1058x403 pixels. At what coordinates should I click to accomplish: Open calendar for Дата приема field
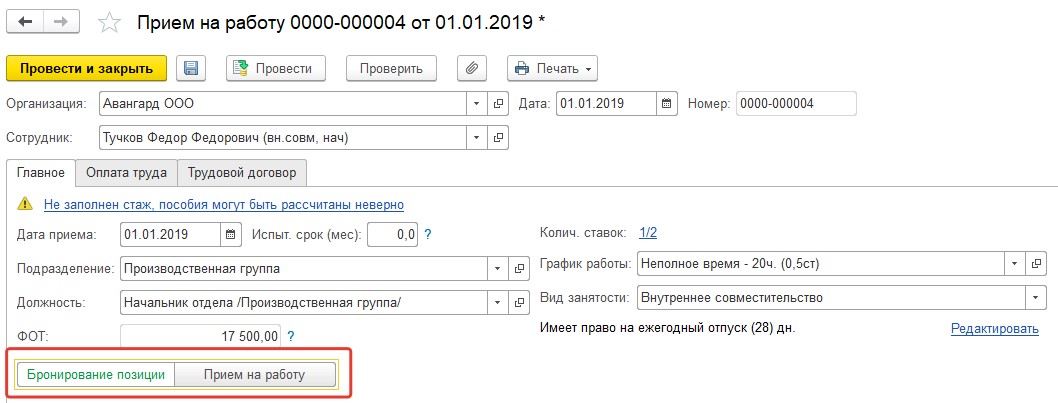click(230, 235)
